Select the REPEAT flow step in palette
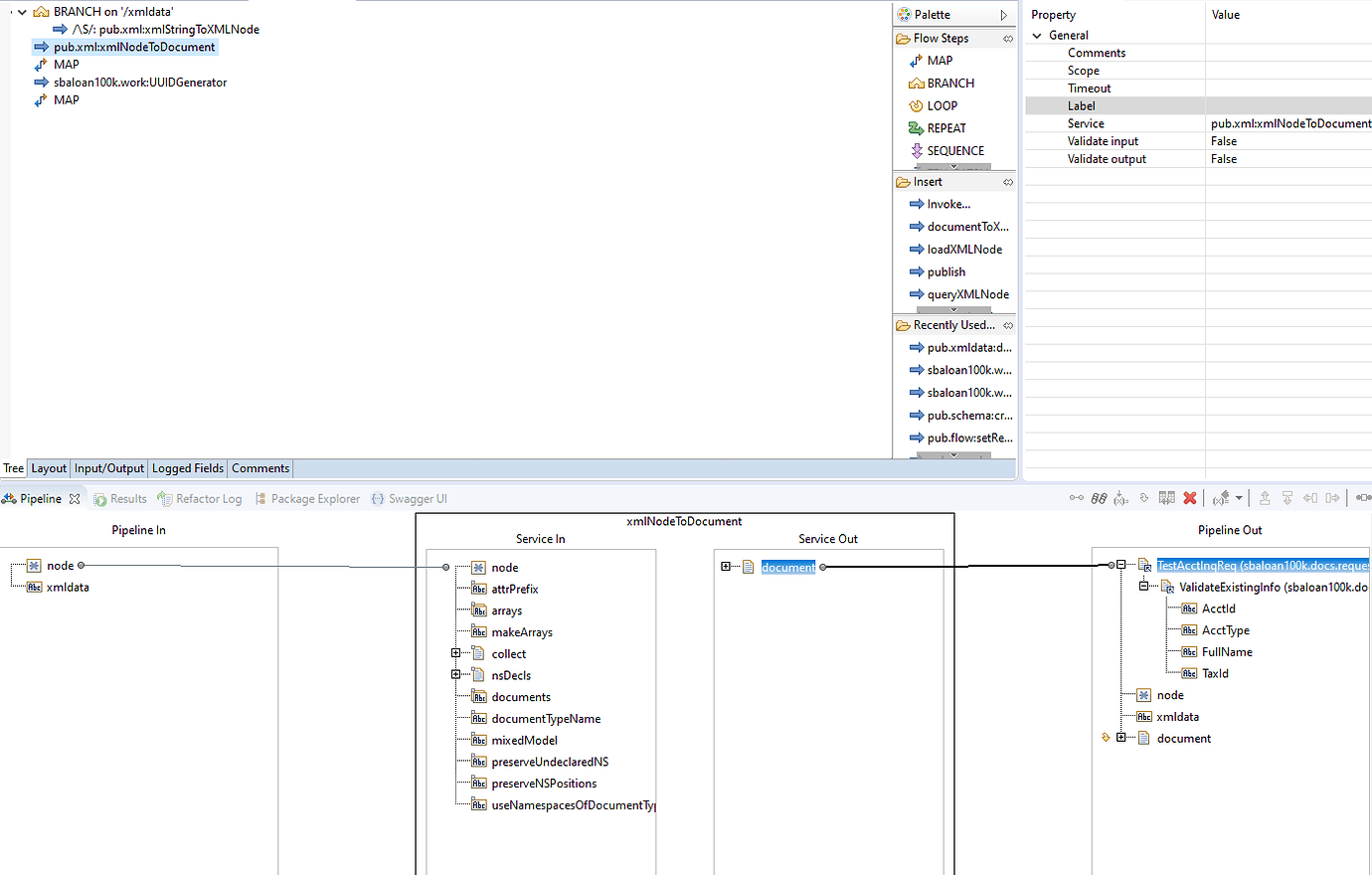Screen dimensions: 1372x875 [945, 128]
